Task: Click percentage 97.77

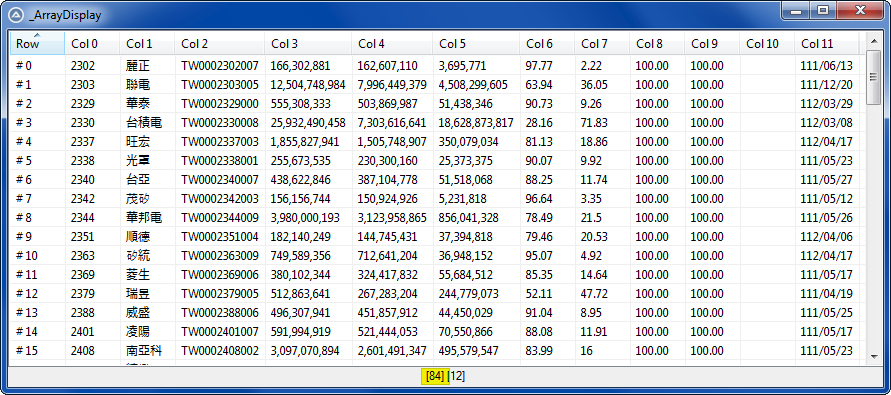Action: click(x=539, y=65)
